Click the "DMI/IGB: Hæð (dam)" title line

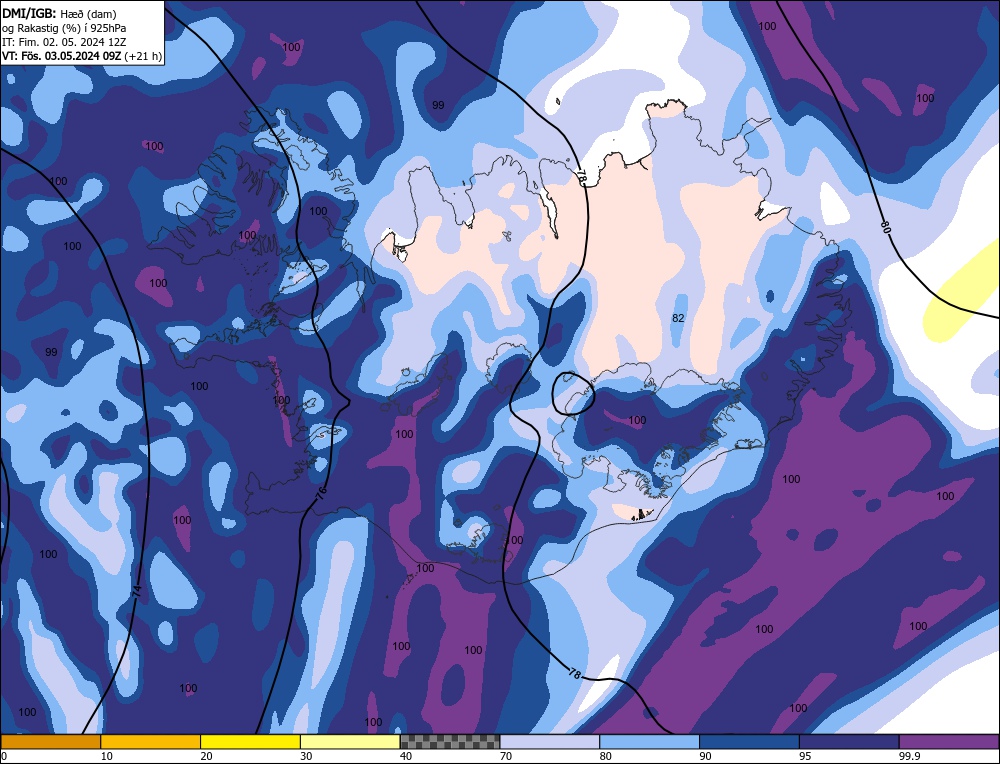pyautogui.click(x=59, y=13)
